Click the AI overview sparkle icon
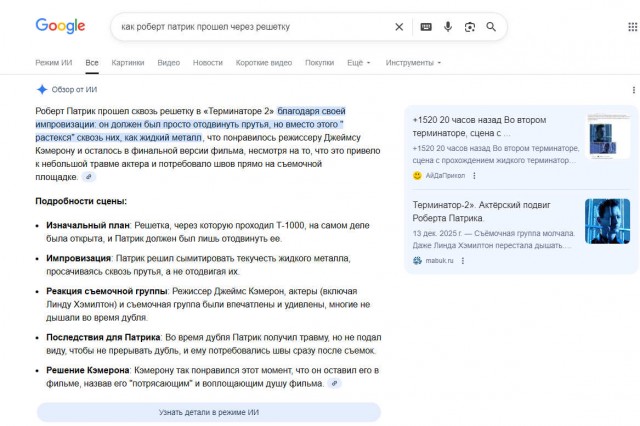The height and width of the screenshot is (426, 640). coord(42,89)
